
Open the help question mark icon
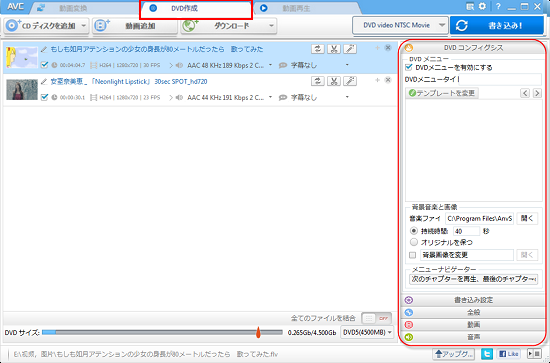point(498,6)
